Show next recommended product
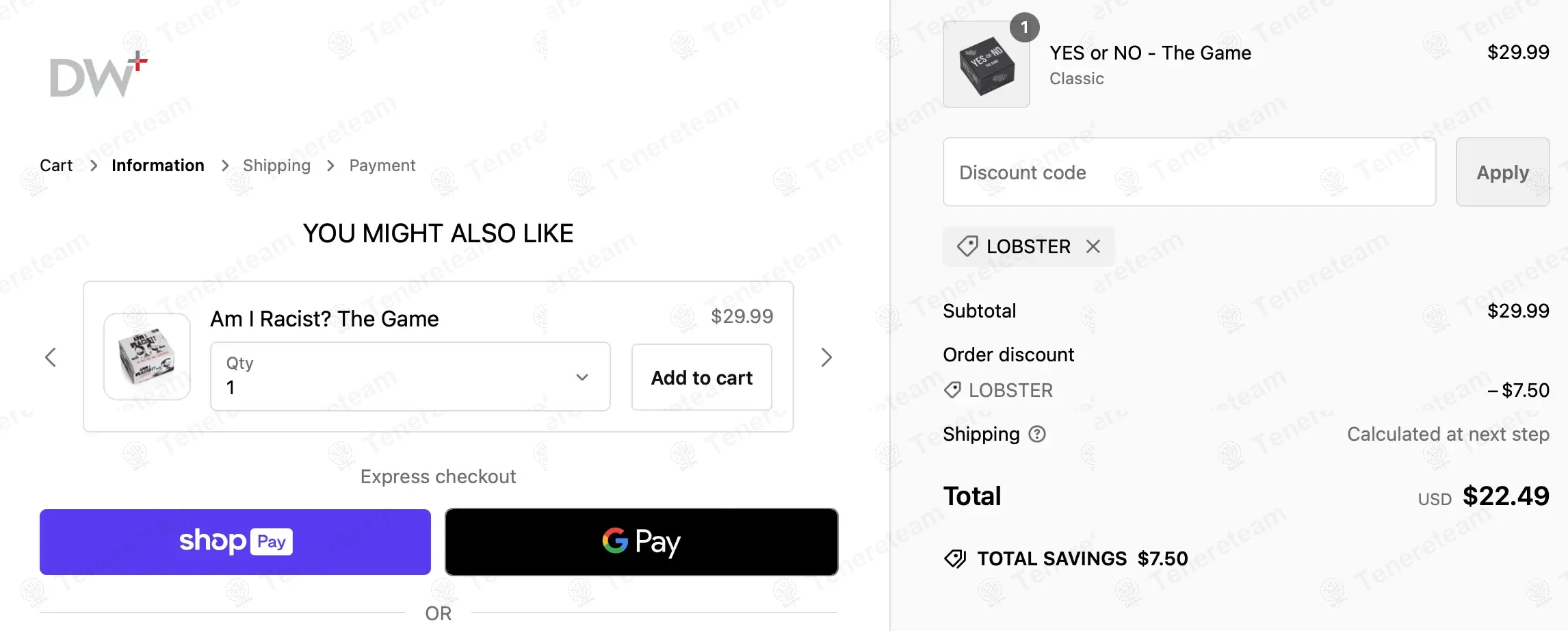Viewport: 1568px width, 631px height. point(826,357)
